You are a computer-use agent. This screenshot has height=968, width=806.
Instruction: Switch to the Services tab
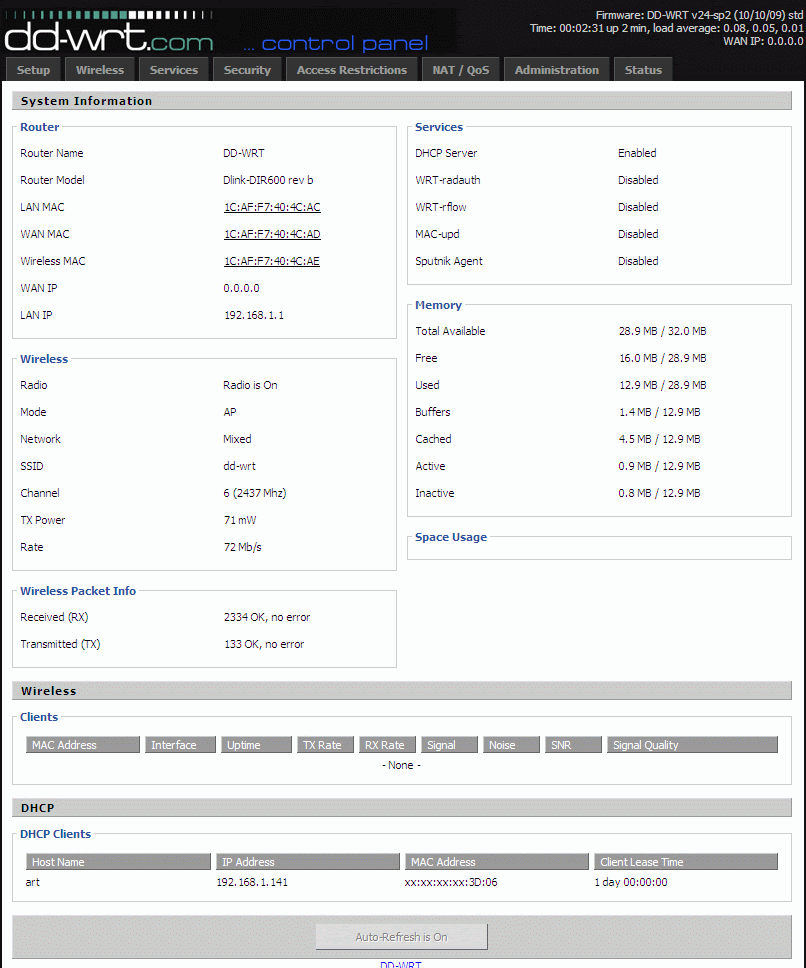coord(173,70)
